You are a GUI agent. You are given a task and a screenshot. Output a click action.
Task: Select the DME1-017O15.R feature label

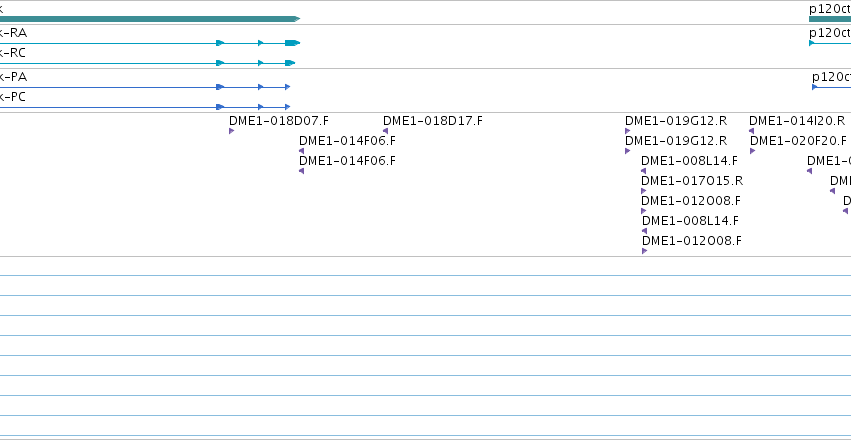tap(692, 181)
